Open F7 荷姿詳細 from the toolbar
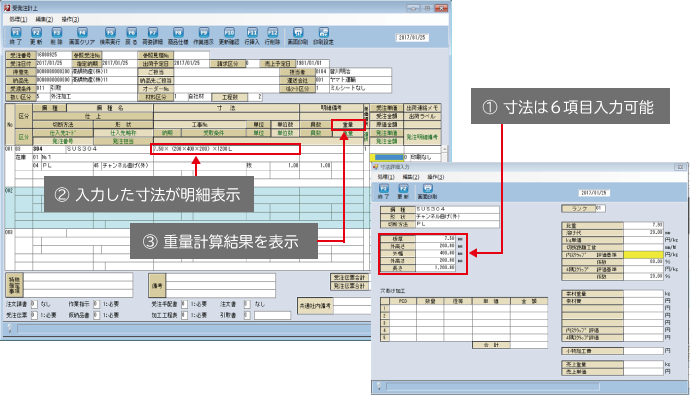690x396 pixels. pyautogui.click(x=152, y=36)
